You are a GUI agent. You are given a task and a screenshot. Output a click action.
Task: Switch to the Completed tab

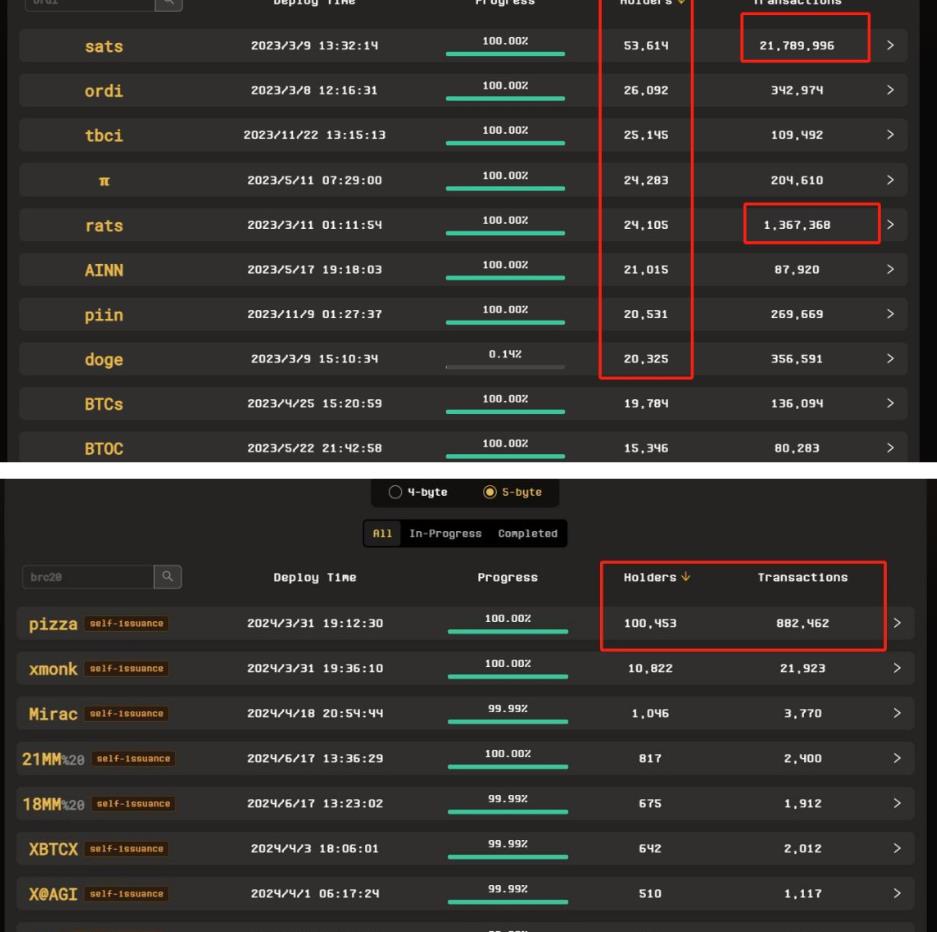(x=528, y=533)
